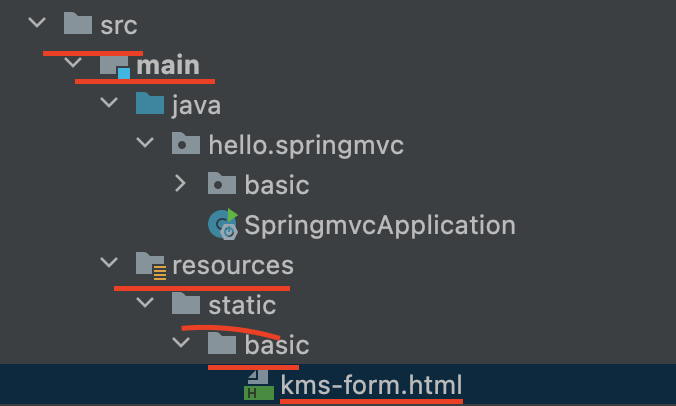Image resolution: width=676 pixels, height=406 pixels.
Task: Select the hello.springmvc package label
Action: [306, 146]
